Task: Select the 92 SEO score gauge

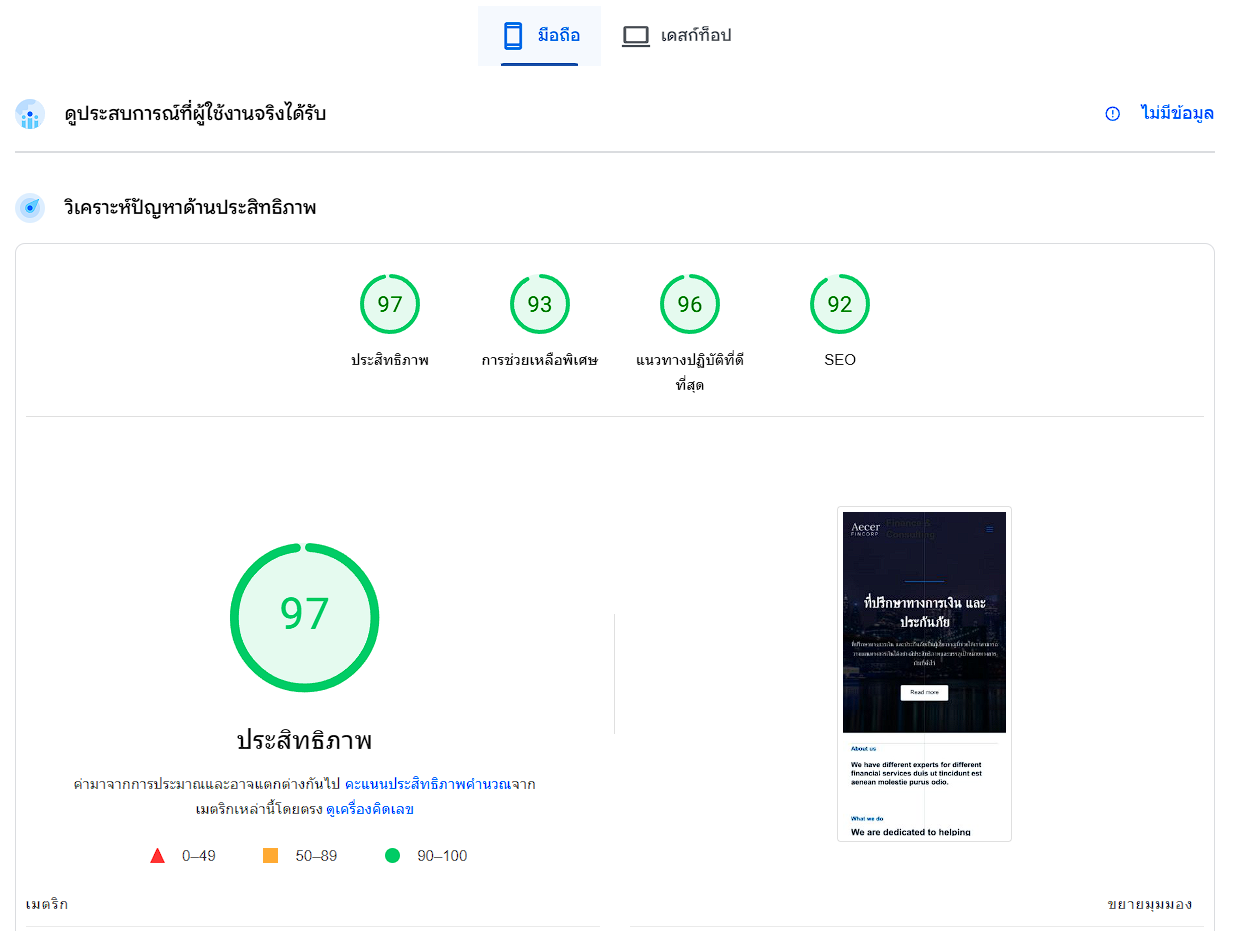Action: (x=840, y=304)
